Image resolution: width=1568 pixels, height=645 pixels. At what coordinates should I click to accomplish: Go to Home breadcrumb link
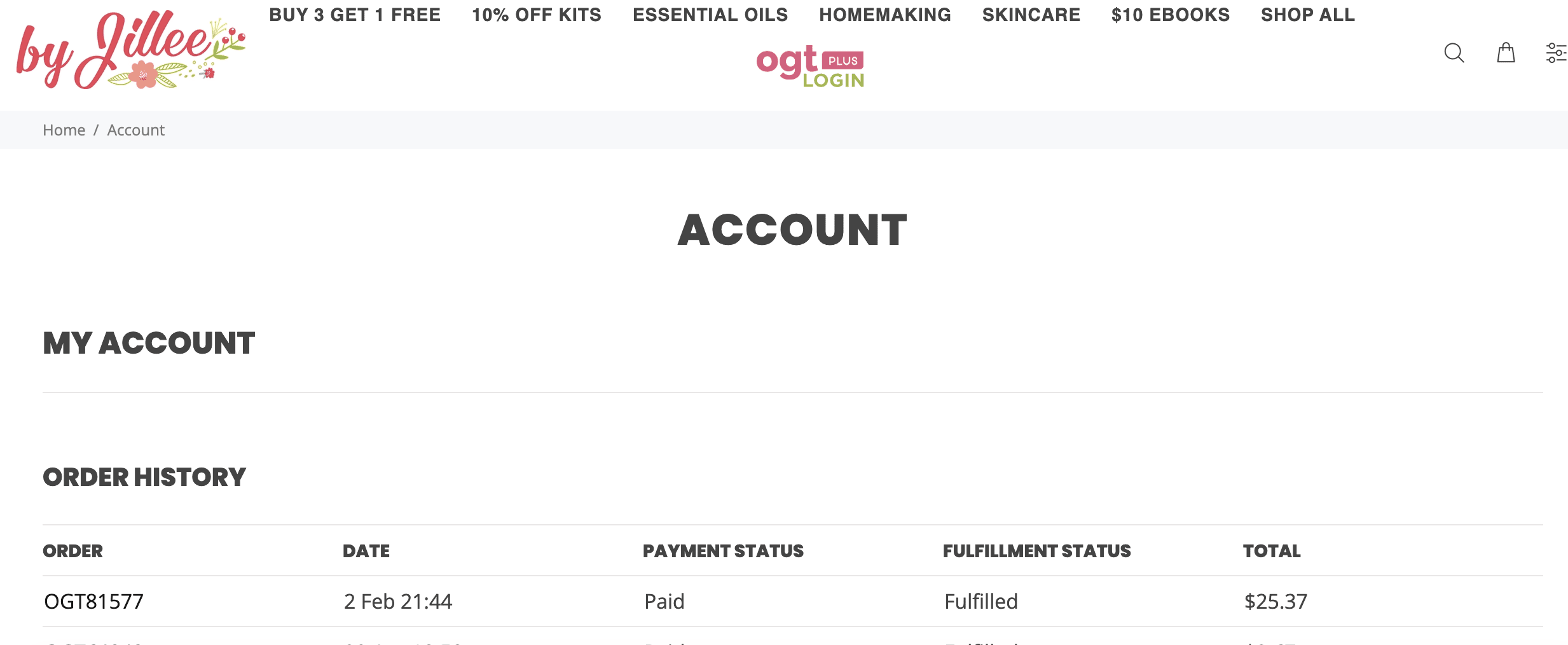coord(64,130)
